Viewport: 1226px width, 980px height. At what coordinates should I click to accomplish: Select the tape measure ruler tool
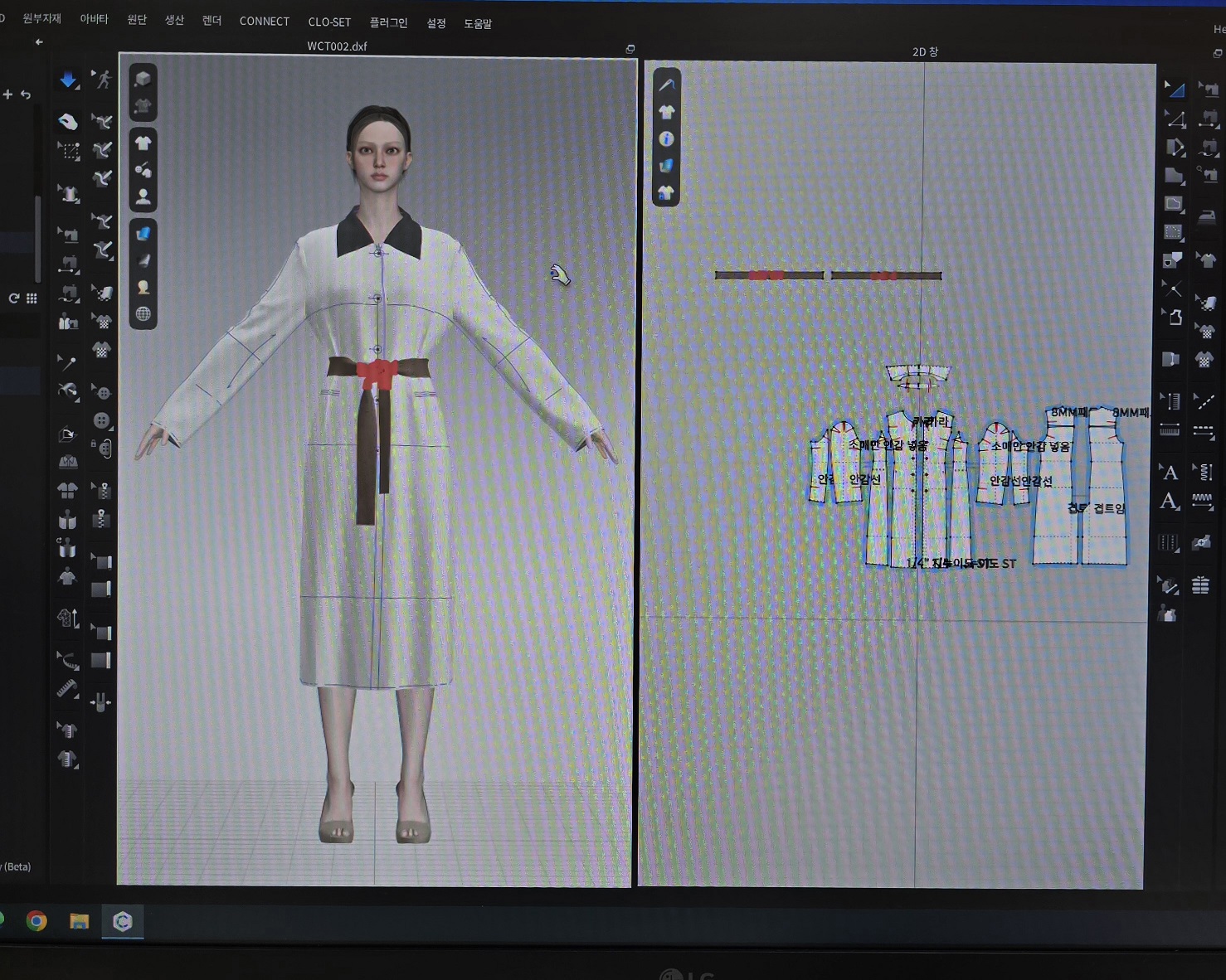click(x=67, y=689)
